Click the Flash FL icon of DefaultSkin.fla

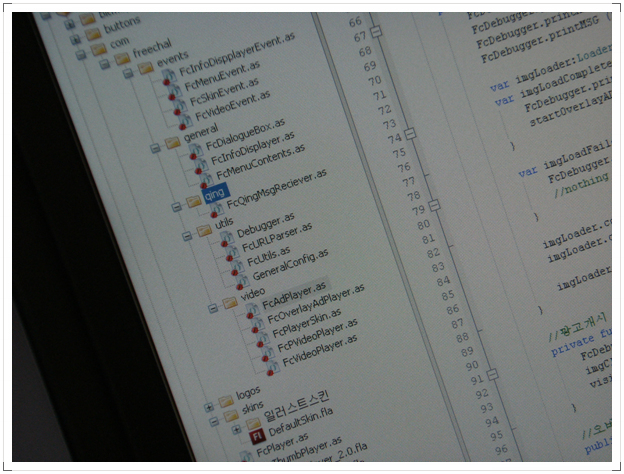tap(257, 437)
